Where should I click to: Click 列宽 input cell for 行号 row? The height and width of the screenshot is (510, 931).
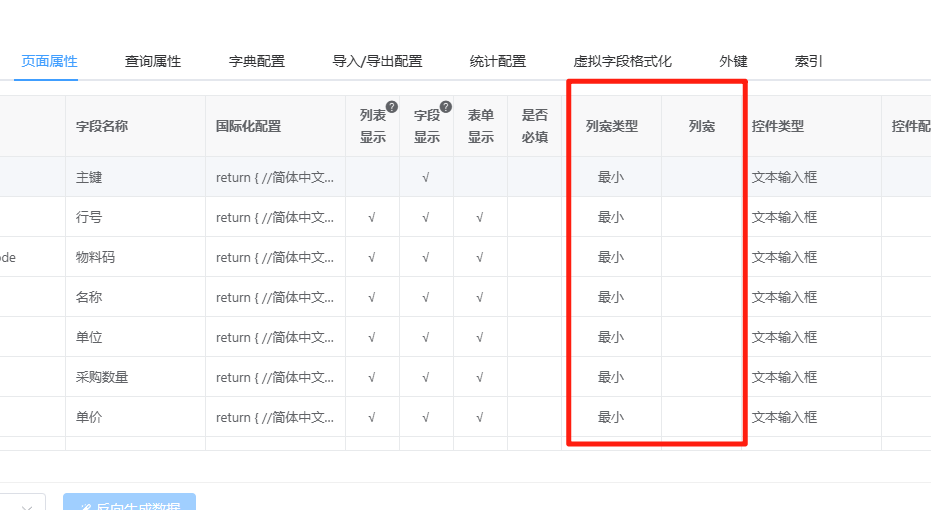click(x=702, y=217)
